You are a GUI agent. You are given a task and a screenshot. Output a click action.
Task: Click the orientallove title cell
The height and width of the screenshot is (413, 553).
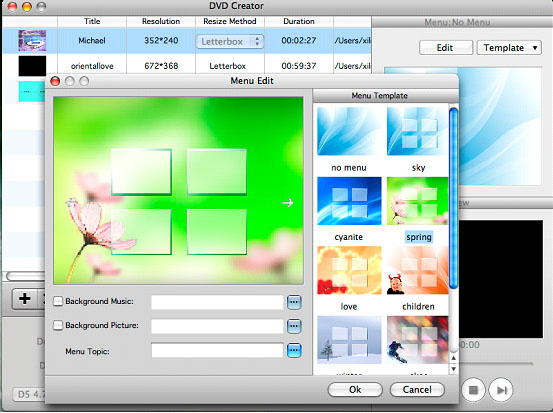[x=92, y=66]
